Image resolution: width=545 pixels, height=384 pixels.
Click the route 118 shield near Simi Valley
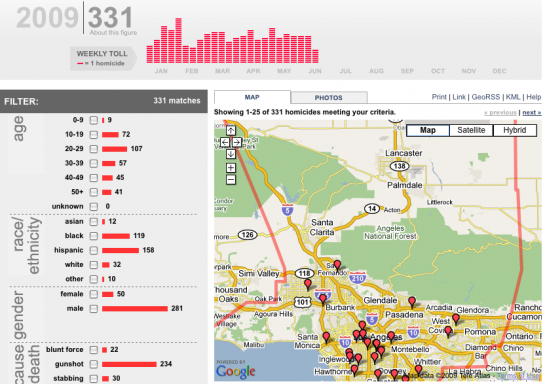[304, 273]
